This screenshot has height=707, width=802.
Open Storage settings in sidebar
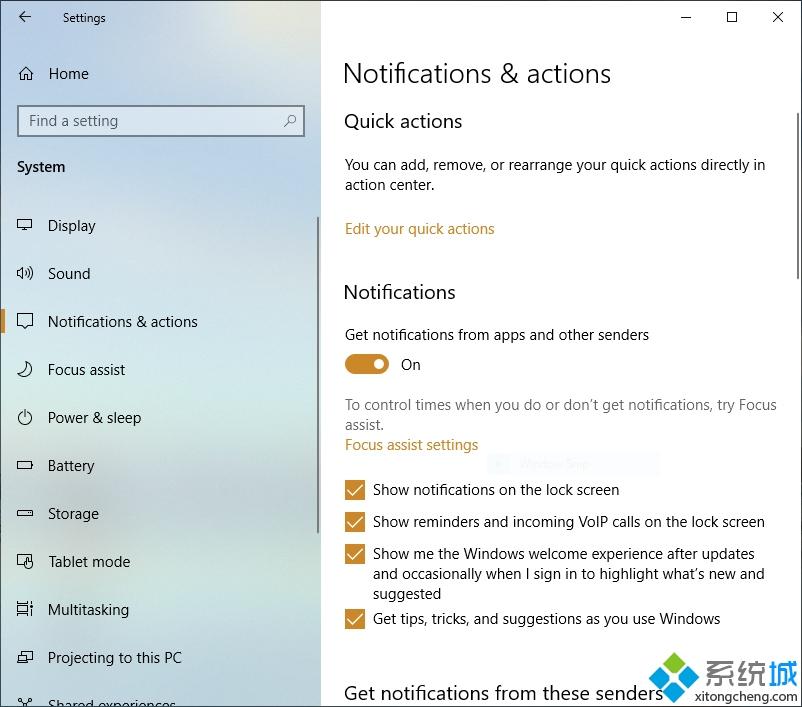(159, 513)
